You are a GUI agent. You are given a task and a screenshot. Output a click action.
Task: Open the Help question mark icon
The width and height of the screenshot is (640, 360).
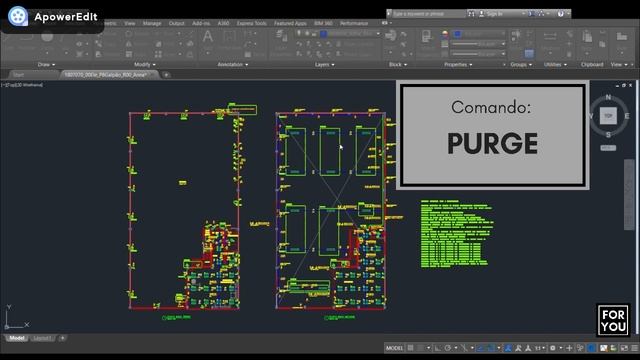tap(561, 14)
